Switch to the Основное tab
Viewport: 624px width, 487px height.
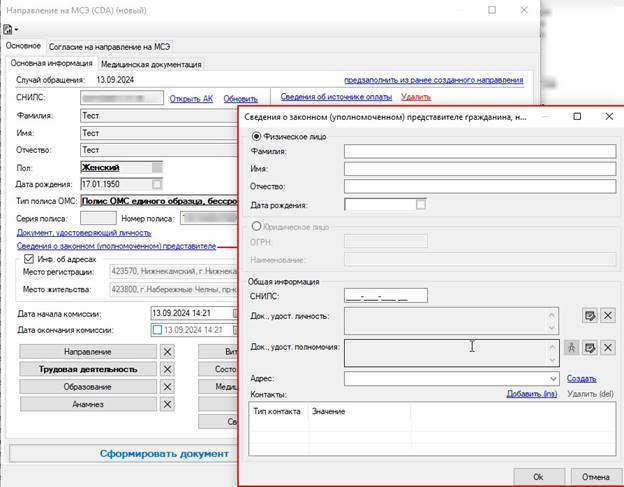coord(23,46)
